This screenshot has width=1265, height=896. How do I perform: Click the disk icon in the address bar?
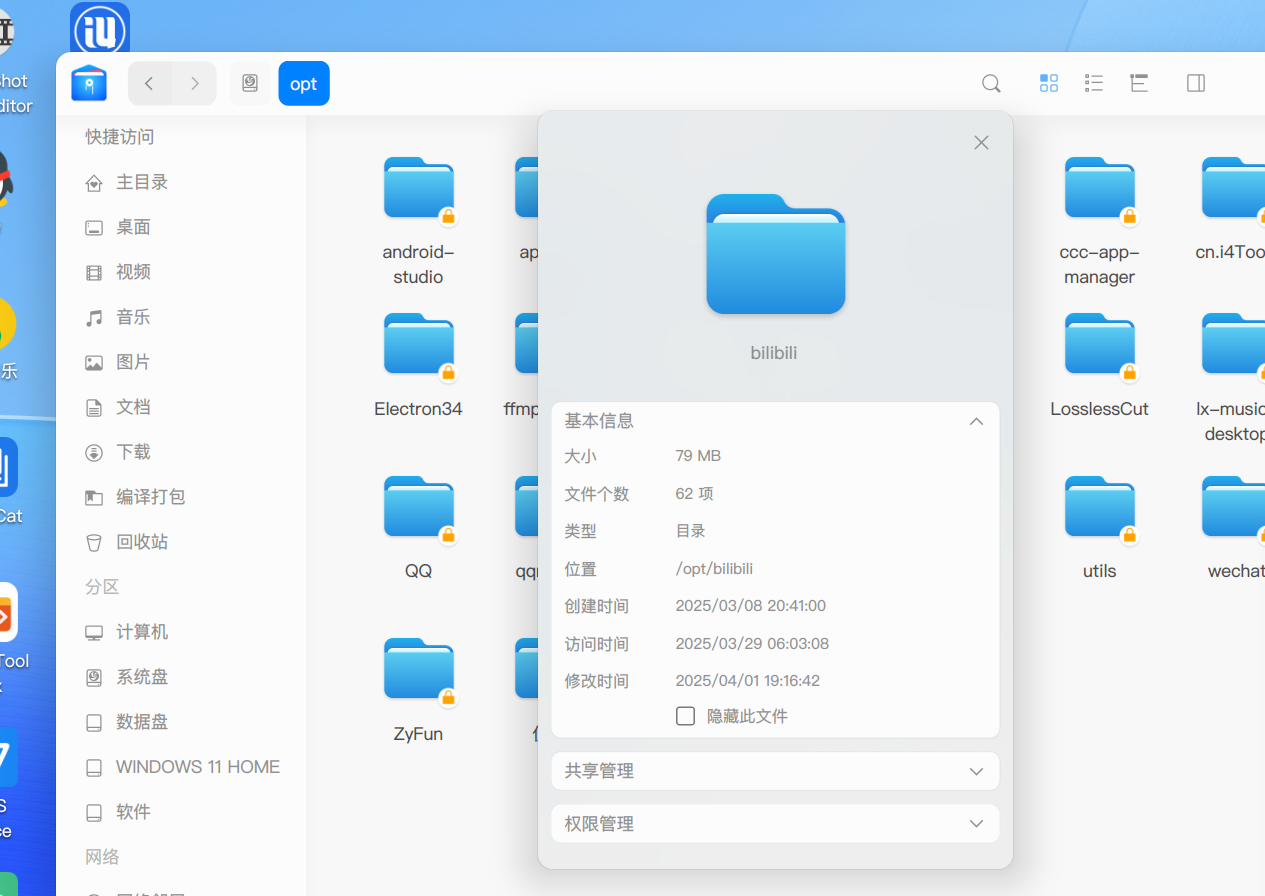(250, 84)
